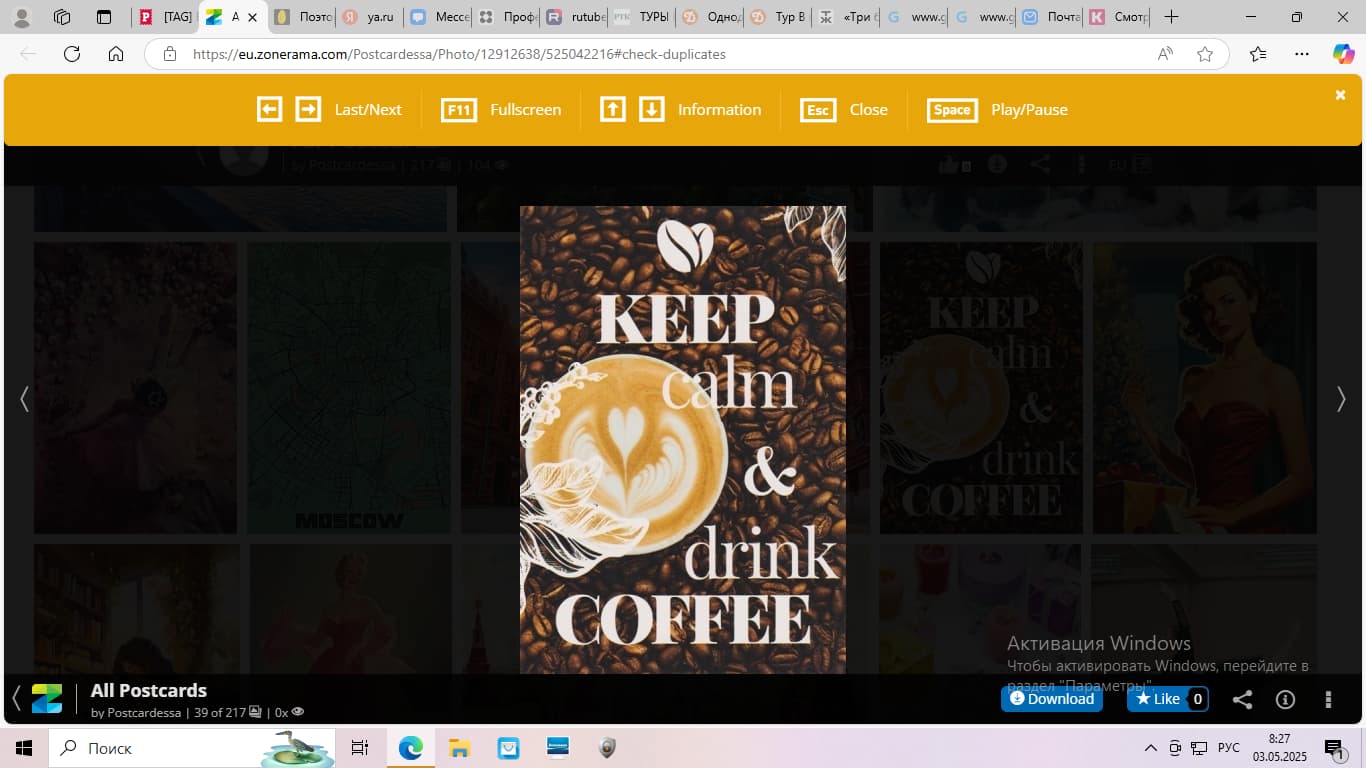Open the Windows Start menu
The width and height of the screenshot is (1366, 768).
point(23,748)
